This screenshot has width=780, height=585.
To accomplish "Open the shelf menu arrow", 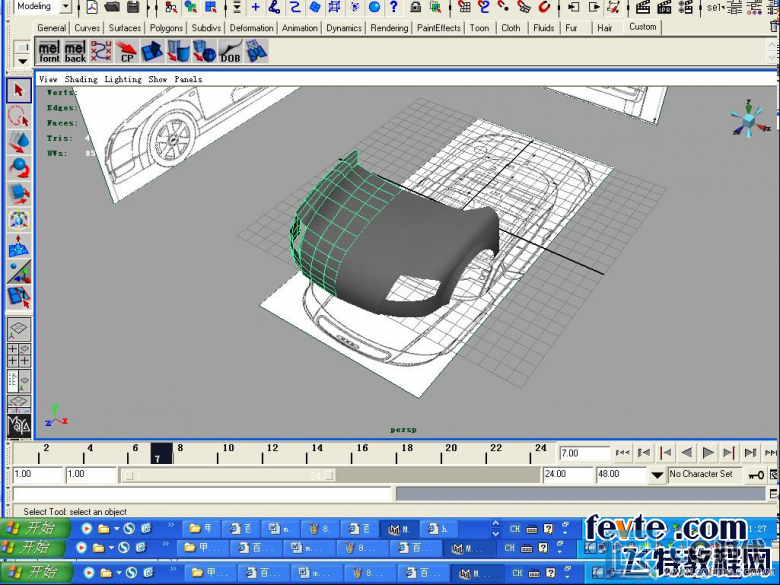I will pos(22,61).
